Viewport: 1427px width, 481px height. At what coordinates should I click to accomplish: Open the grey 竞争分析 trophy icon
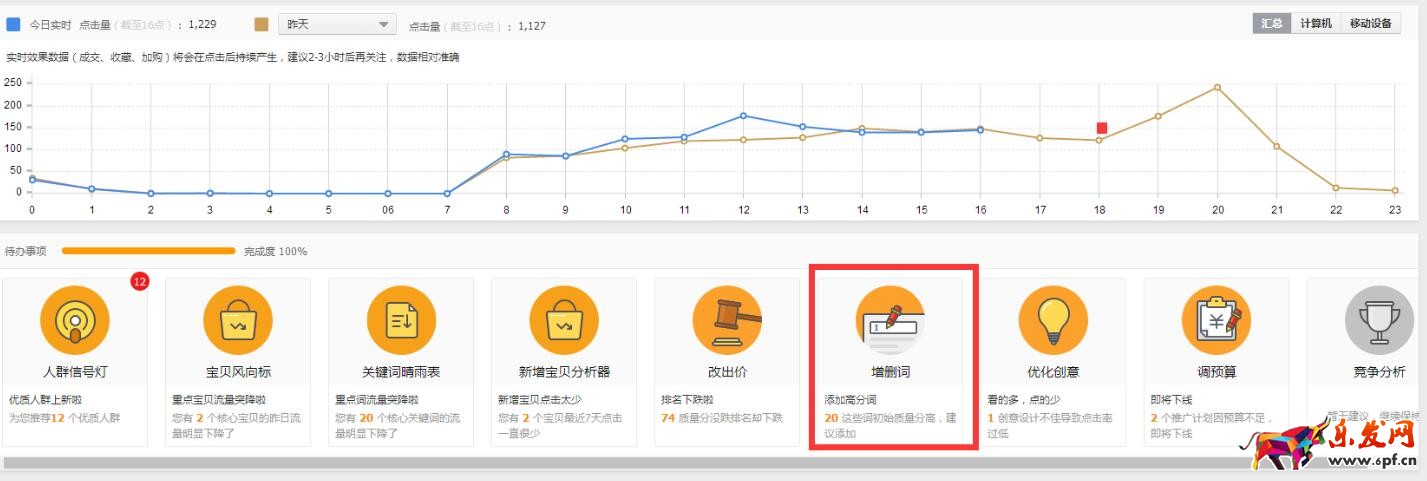[x=1379, y=320]
